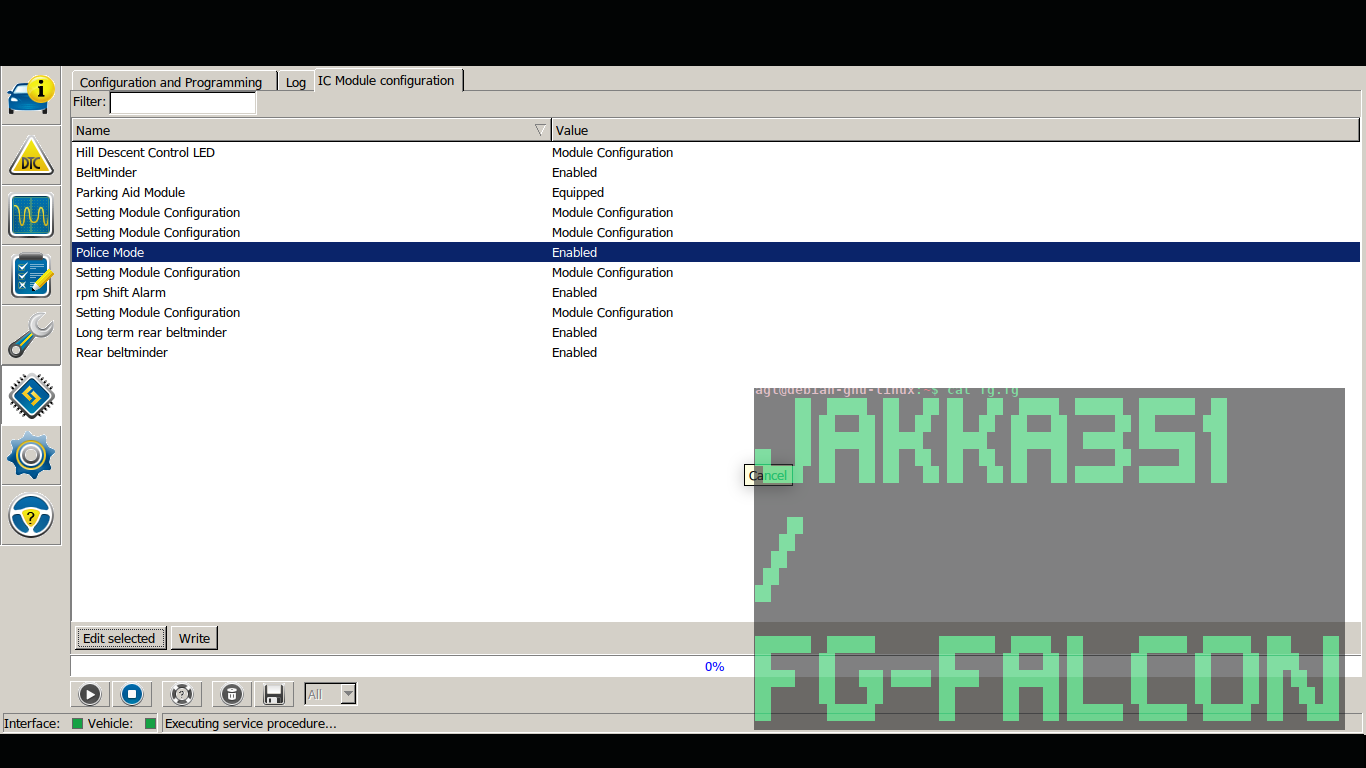Open the Service functions wrench section

(31, 335)
